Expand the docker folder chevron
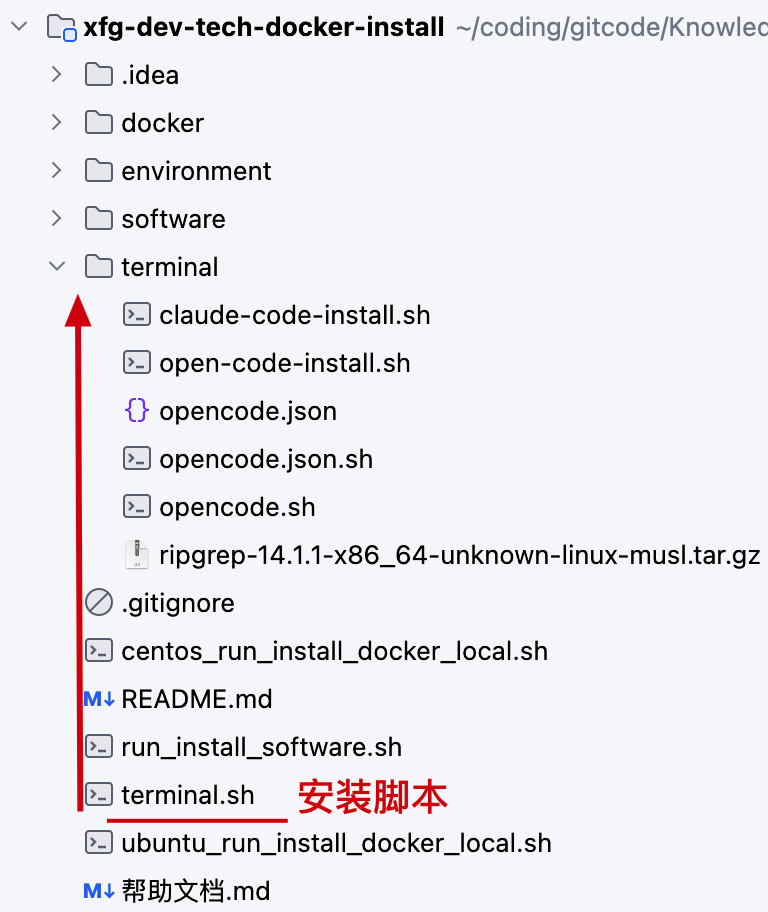Viewport: 768px width, 912px height. [x=57, y=123]
